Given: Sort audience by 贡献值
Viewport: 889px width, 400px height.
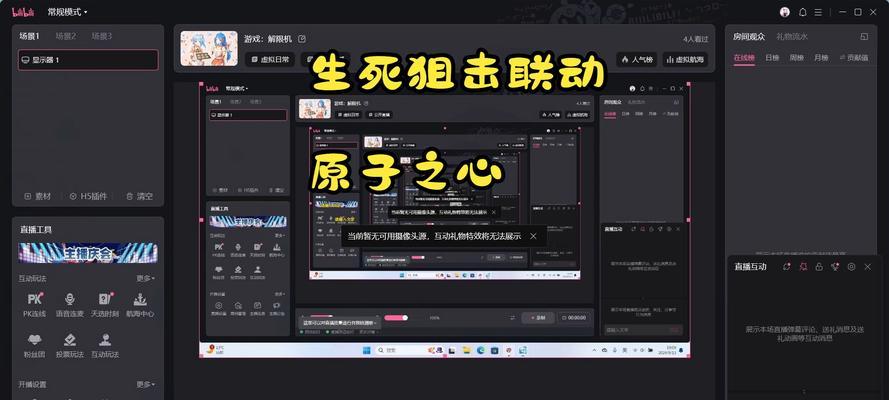Looking at the screenshot, I should 853,58.
